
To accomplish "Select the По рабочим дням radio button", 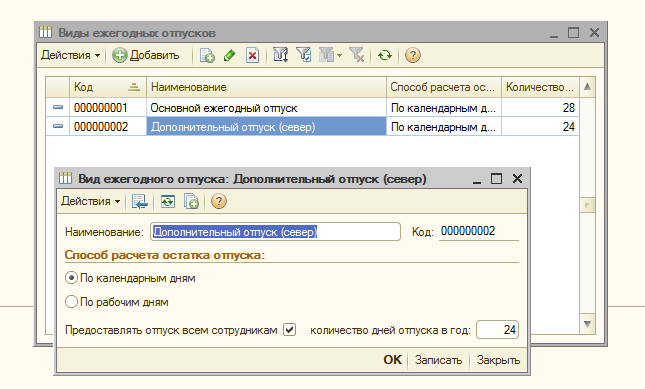I will pos(71,302).
